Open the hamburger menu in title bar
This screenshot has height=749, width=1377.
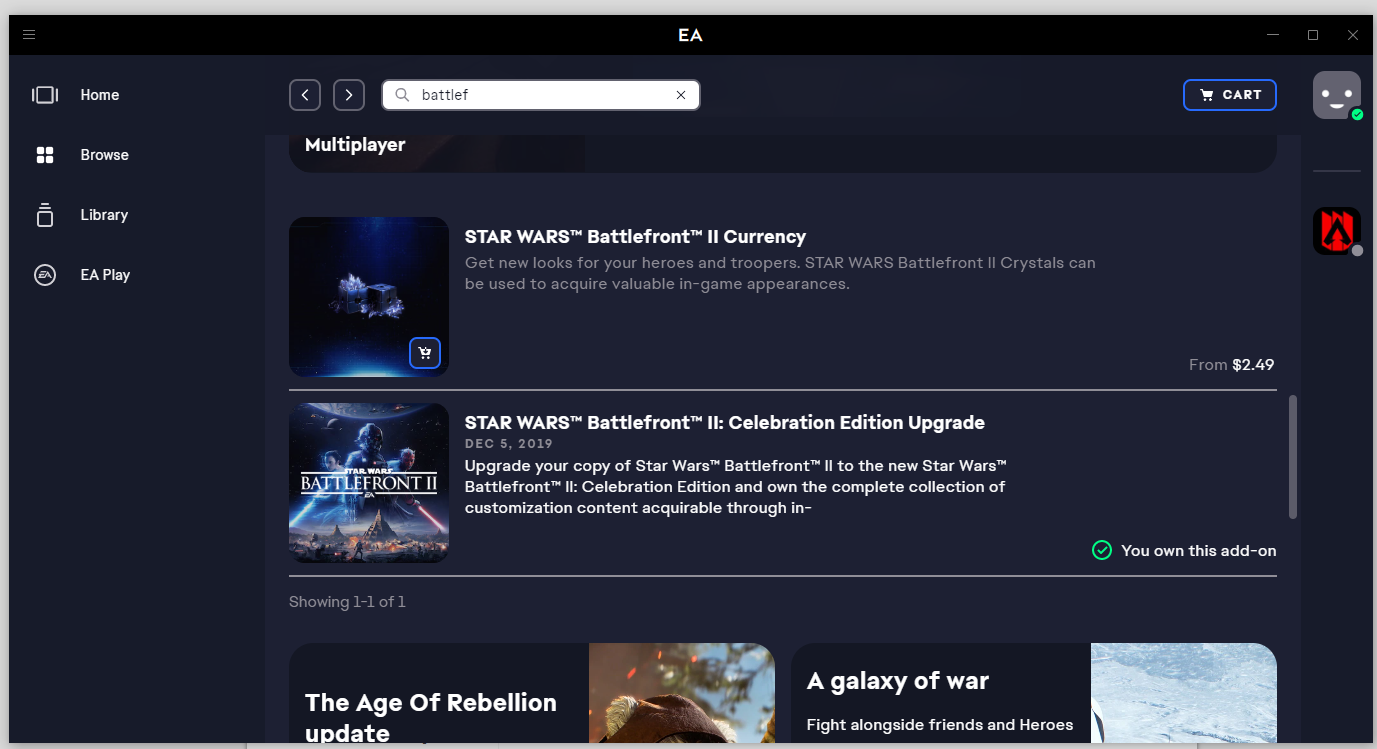(29, 35)
